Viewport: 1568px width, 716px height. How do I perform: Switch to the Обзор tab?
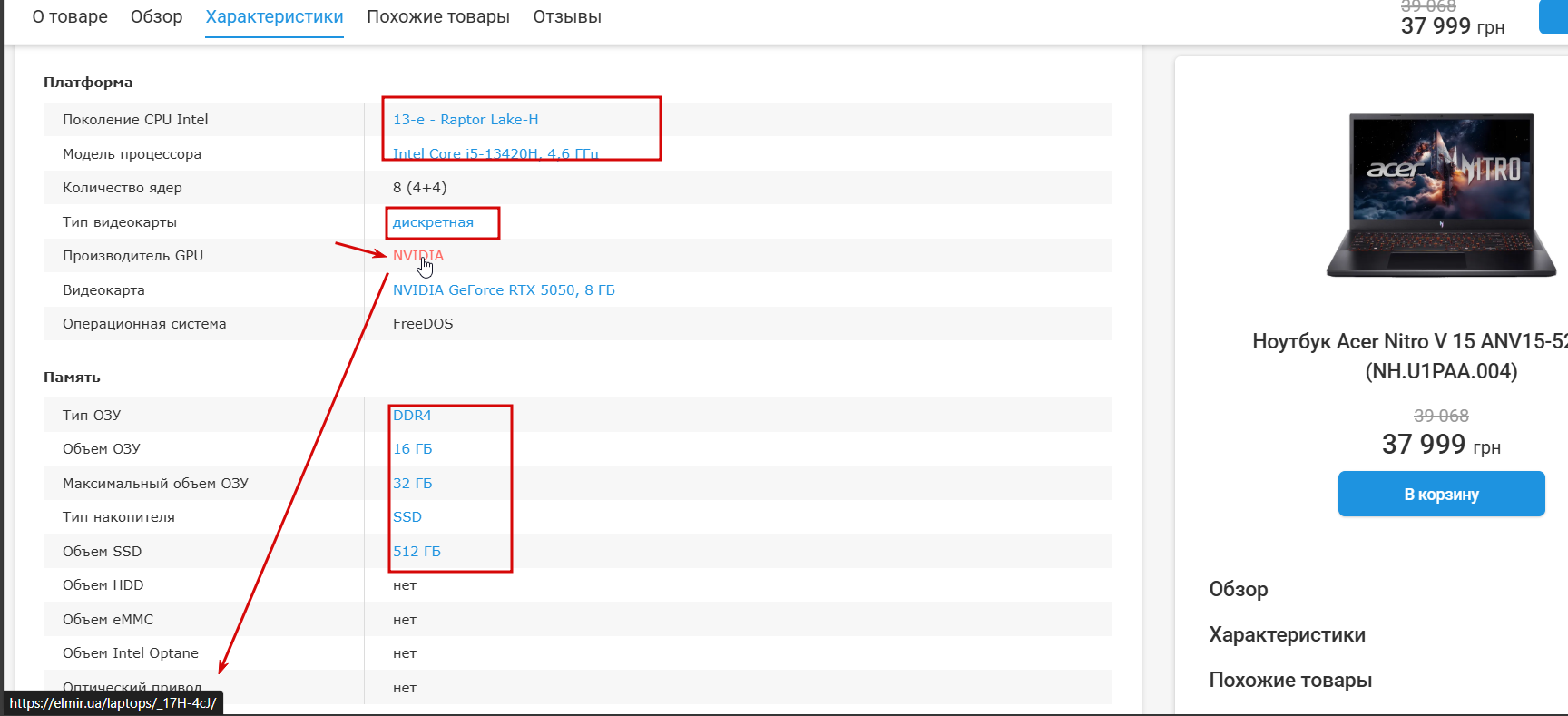click(x=156, y=17)
